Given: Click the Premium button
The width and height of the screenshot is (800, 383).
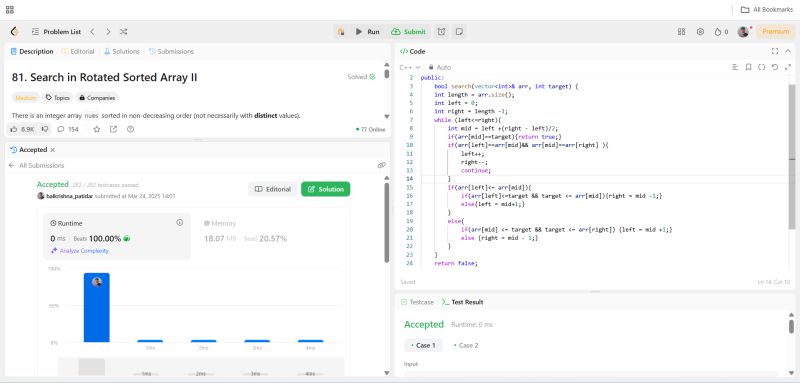Looking at the screenshot, I should tap(776, 32).
